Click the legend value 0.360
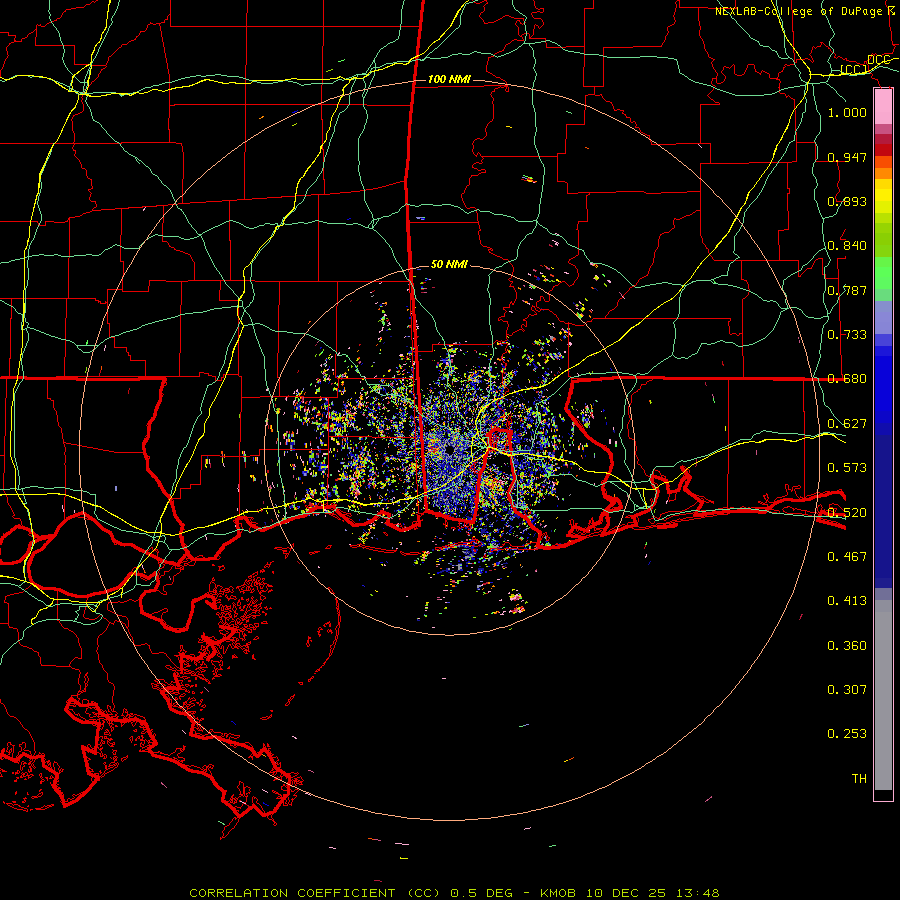The height and width of the screenshot is (900, 900). click(847, 645)
